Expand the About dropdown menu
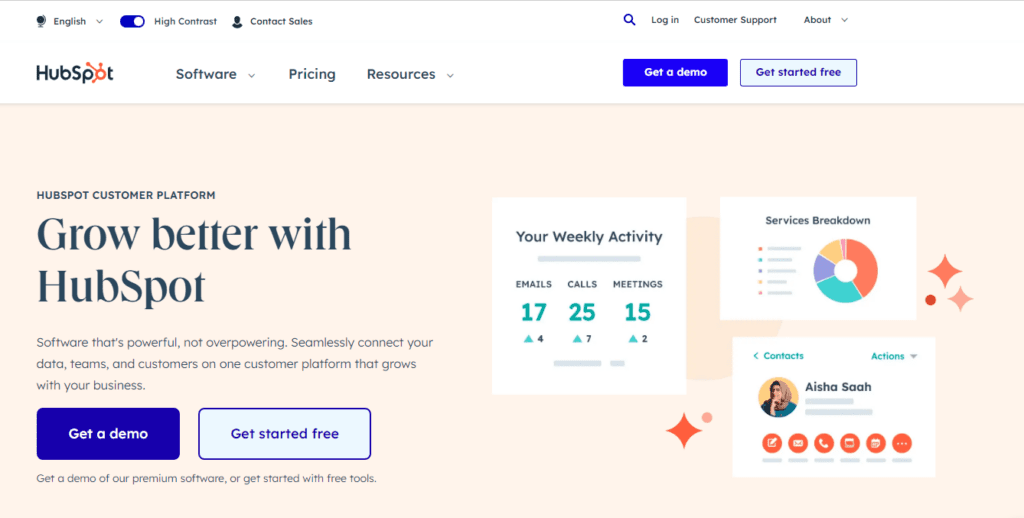 (x=826, y=20)
